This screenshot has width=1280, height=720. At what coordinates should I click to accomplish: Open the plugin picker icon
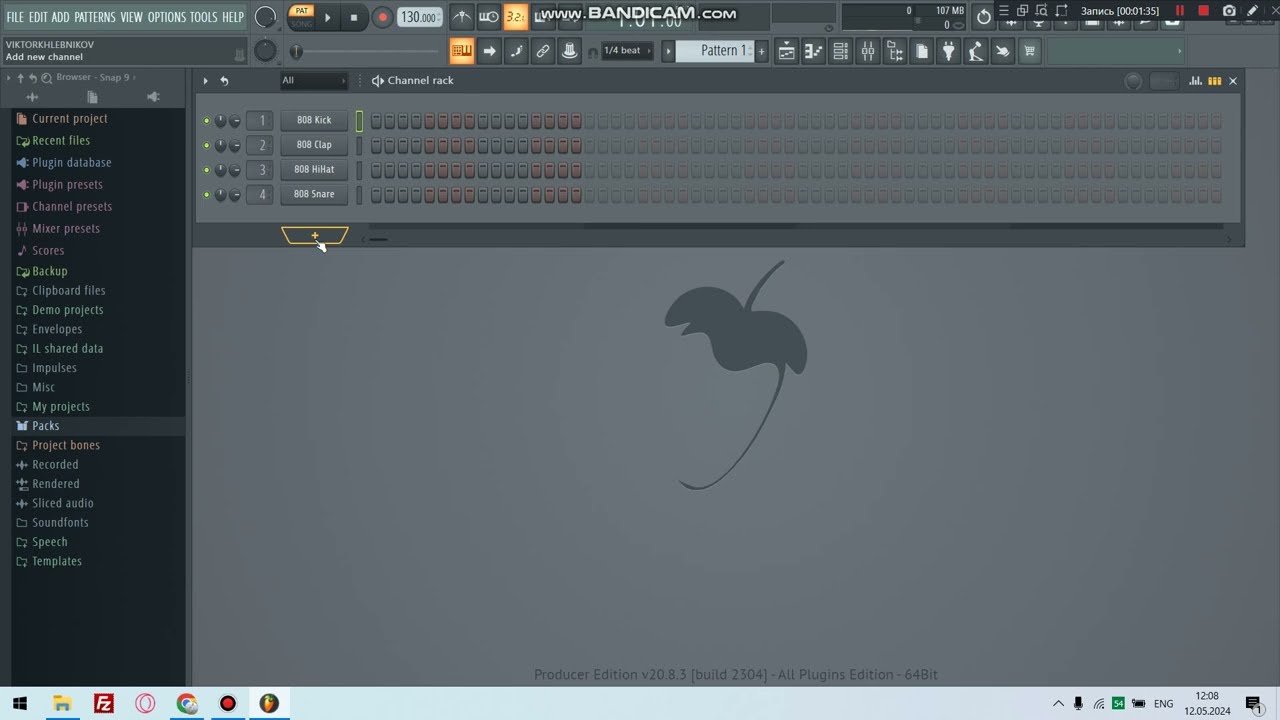(x=948, y=51)
